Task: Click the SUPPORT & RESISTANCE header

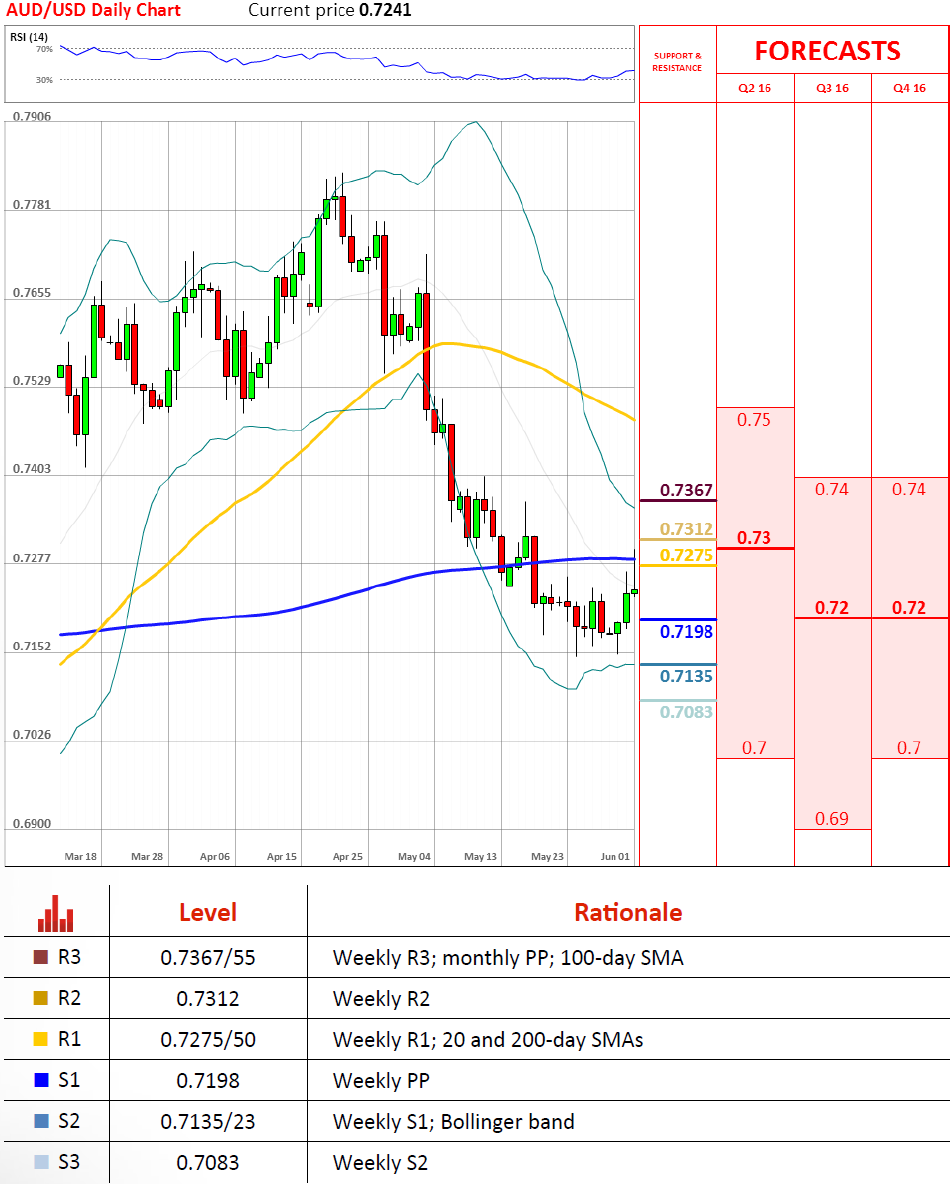Action: [678, 62]
